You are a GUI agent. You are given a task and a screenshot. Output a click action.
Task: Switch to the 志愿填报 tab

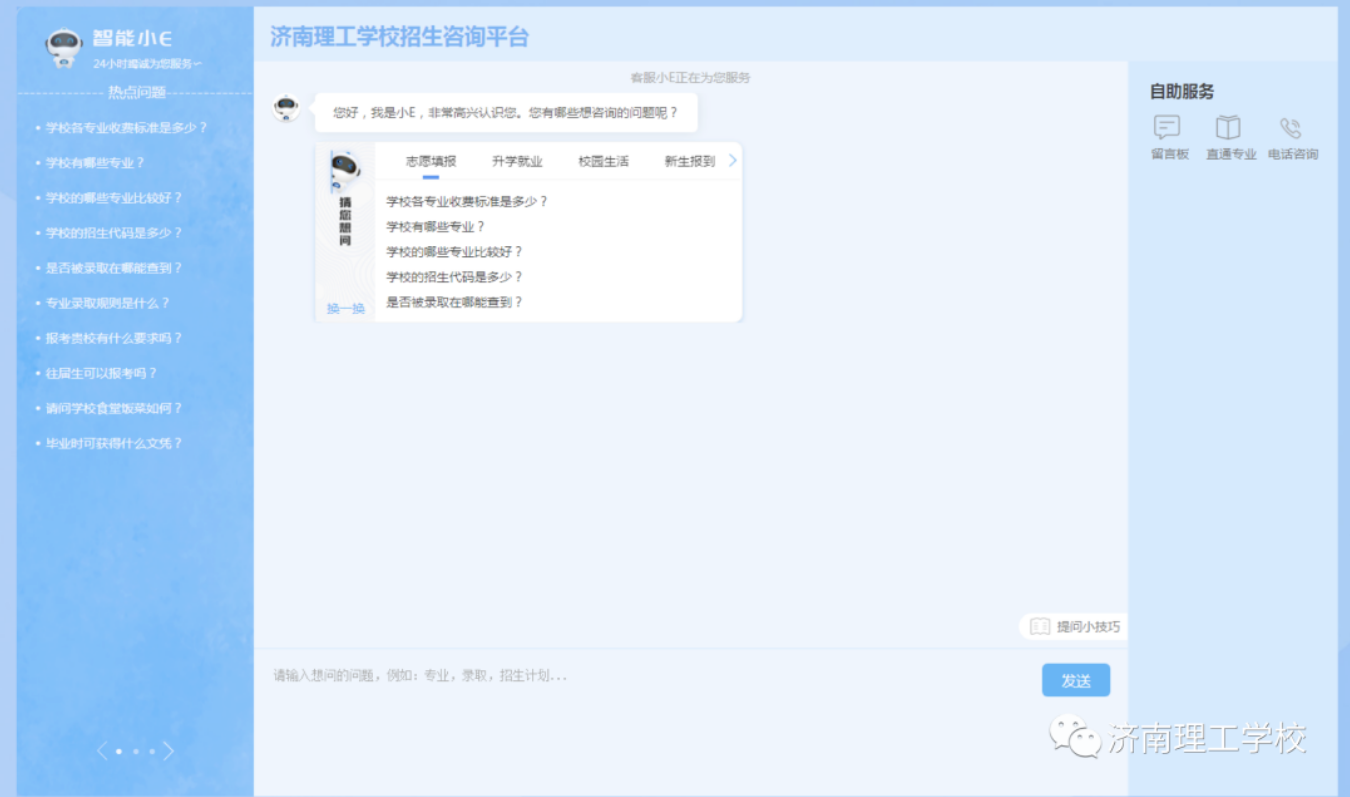pos(430,160)
